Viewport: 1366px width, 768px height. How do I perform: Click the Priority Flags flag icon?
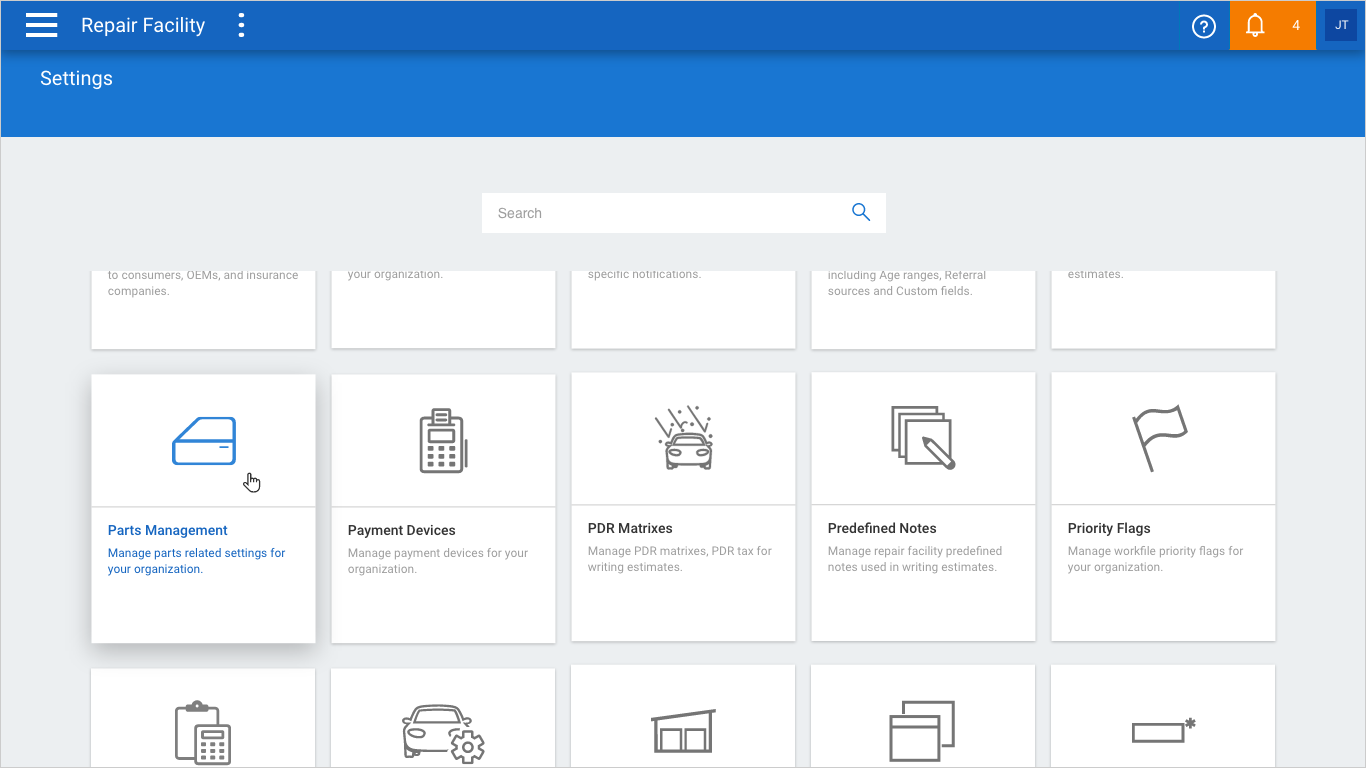1160,438
